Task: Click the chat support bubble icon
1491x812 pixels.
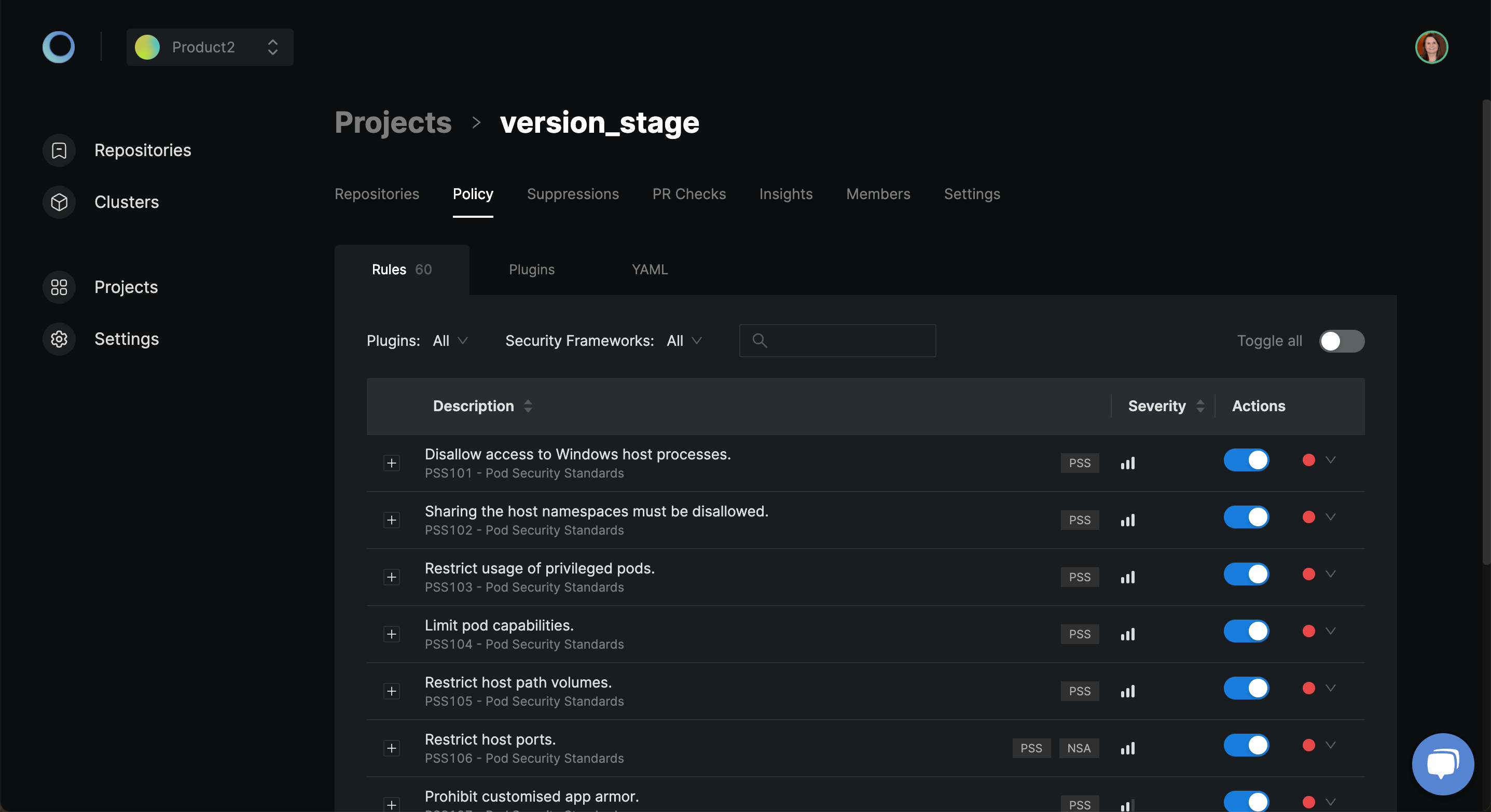Action: [1444, 762]
